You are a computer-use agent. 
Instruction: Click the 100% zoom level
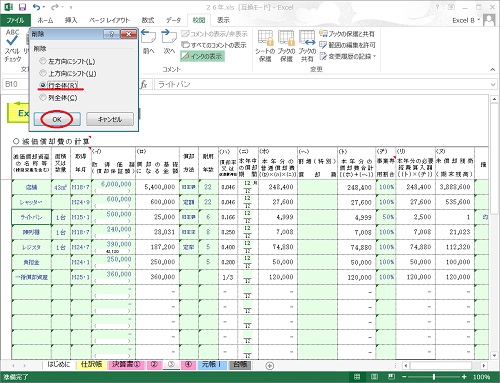(481, 377)
